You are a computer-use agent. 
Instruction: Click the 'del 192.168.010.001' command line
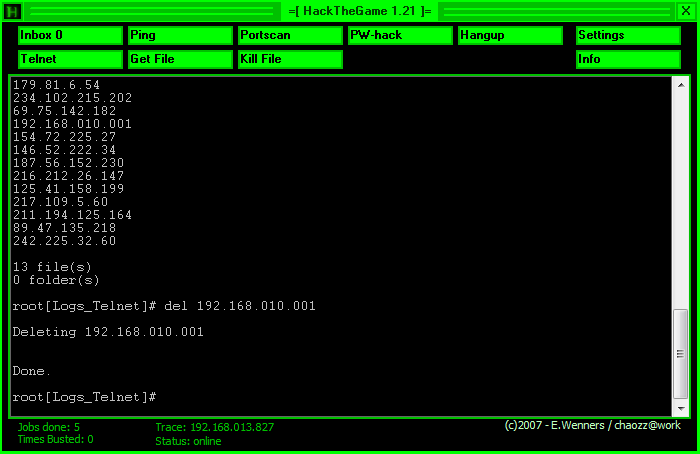click(x=164, y=306)
